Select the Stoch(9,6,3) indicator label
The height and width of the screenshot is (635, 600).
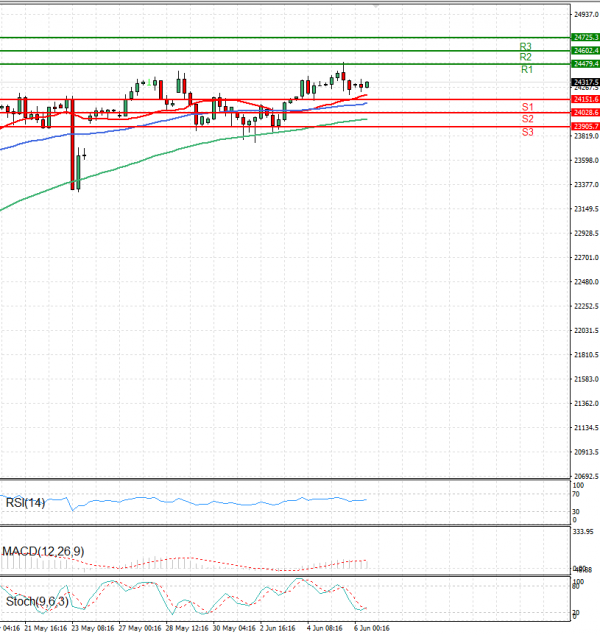click(x=35, y=600)
